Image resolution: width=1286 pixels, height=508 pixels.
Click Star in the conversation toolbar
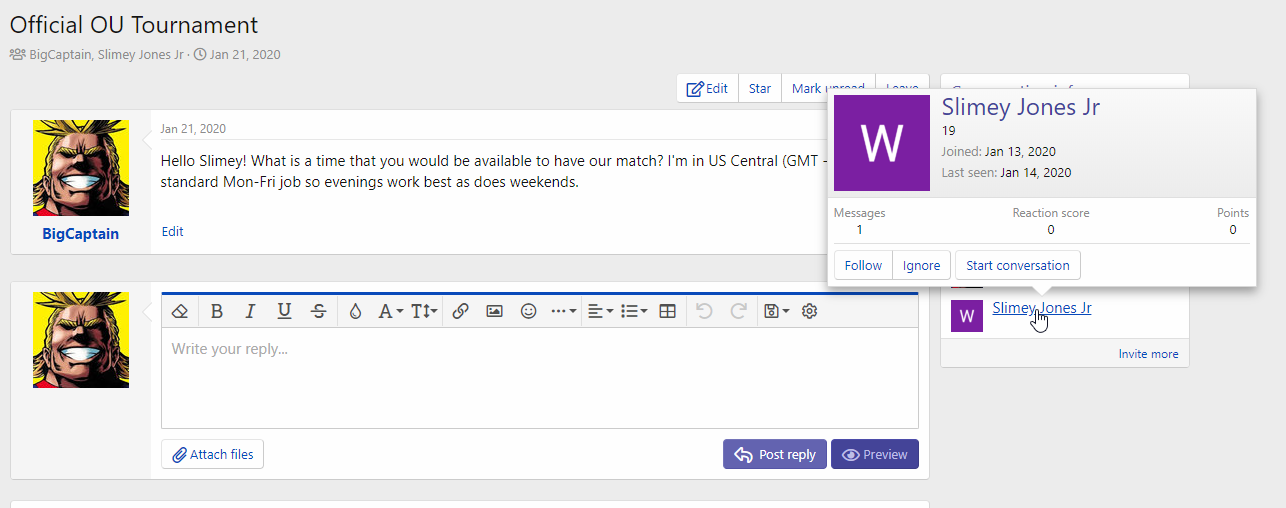(x=760, y=88)
